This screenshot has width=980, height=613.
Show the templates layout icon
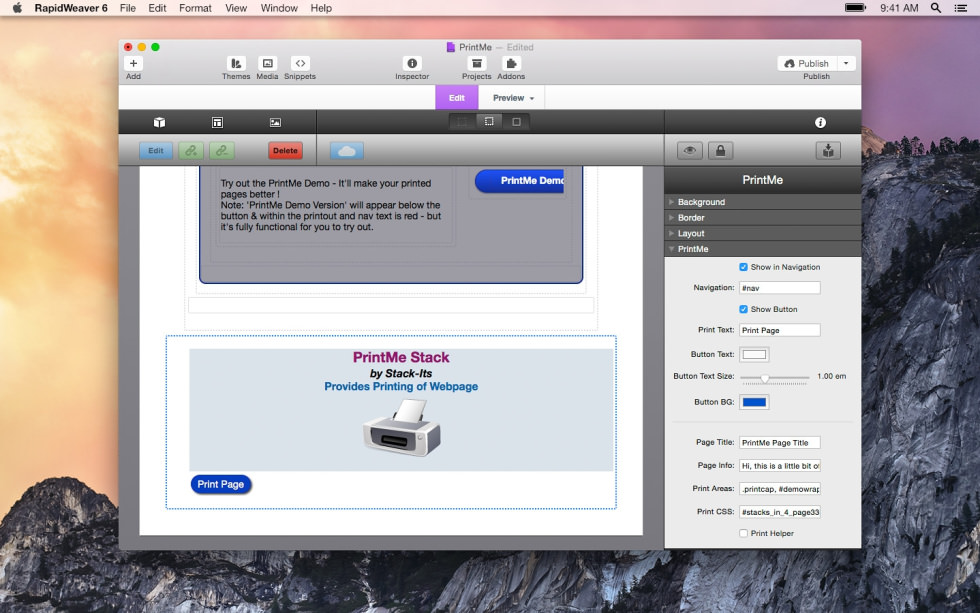[217, 122]
